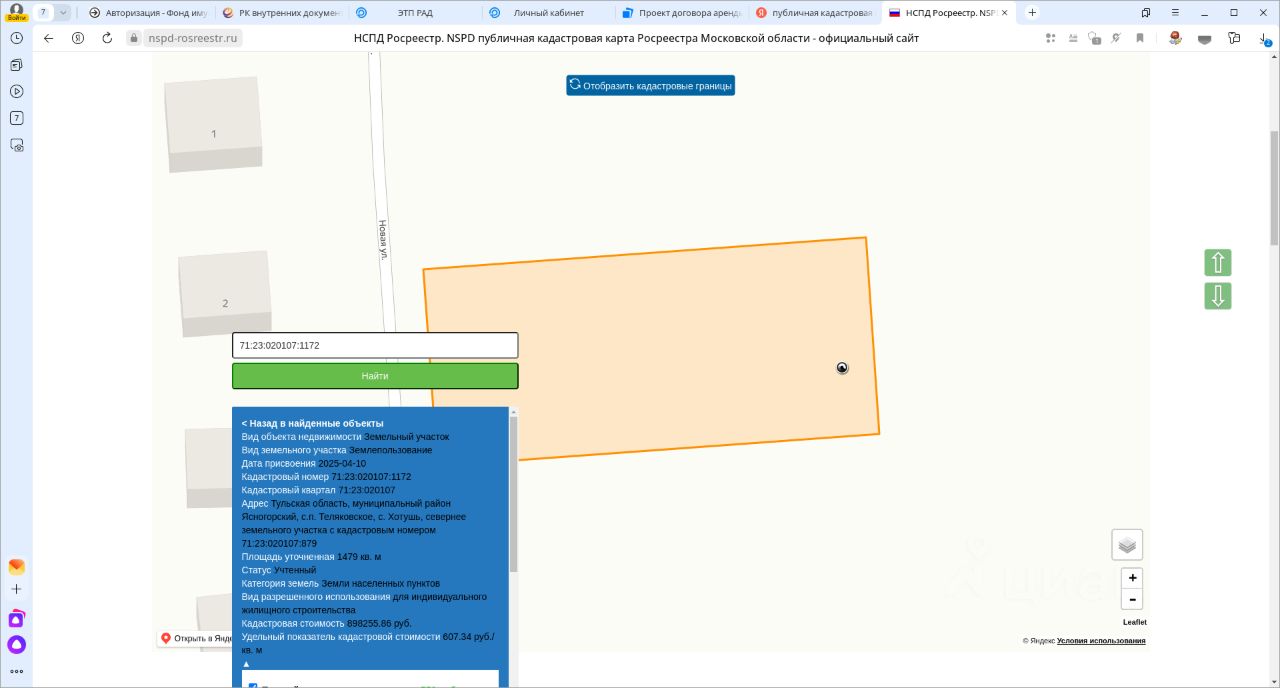Click the green up arrow map control

pyautogui.click(x=1218, y=263)
